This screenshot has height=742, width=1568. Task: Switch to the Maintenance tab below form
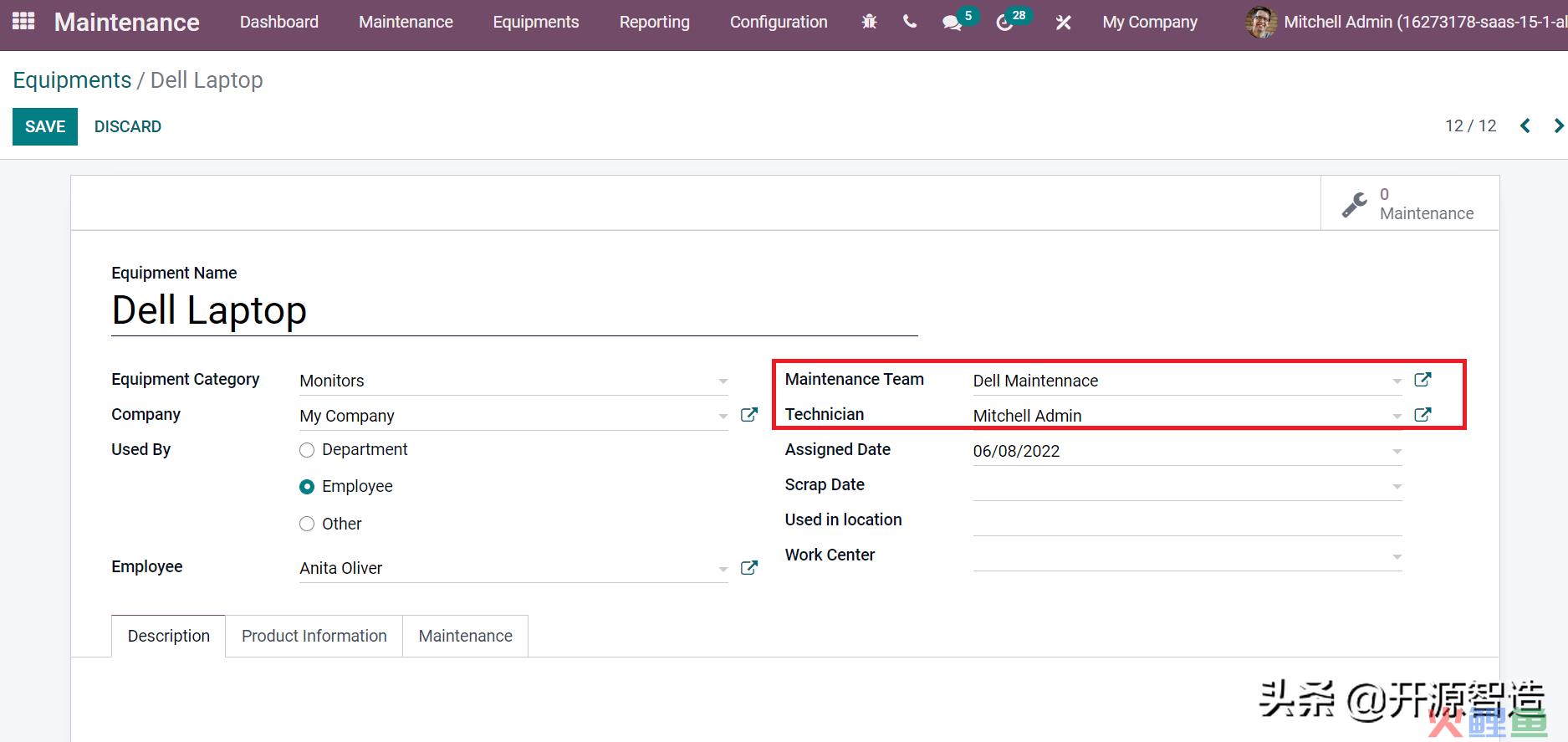tap(466, 636)
